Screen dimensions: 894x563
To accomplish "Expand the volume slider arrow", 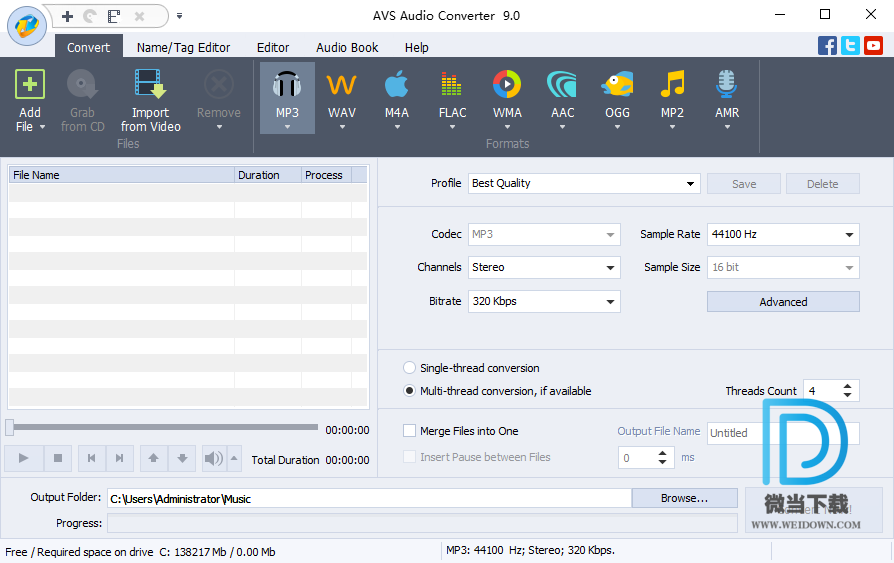I will tap(234, 458).
